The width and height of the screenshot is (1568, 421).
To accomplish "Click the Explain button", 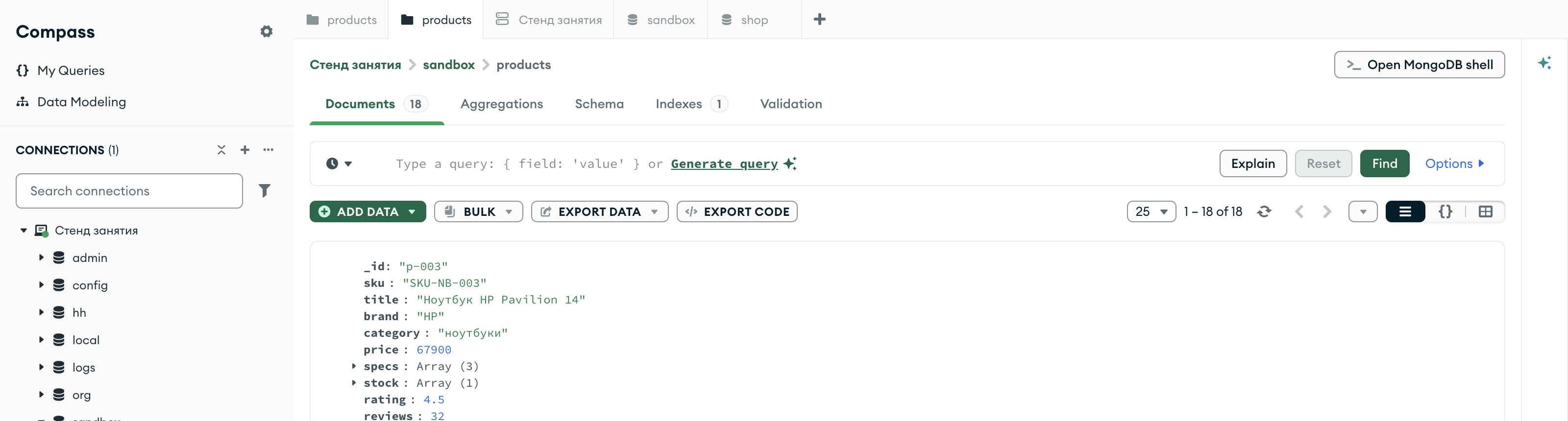I will 1253,164.
